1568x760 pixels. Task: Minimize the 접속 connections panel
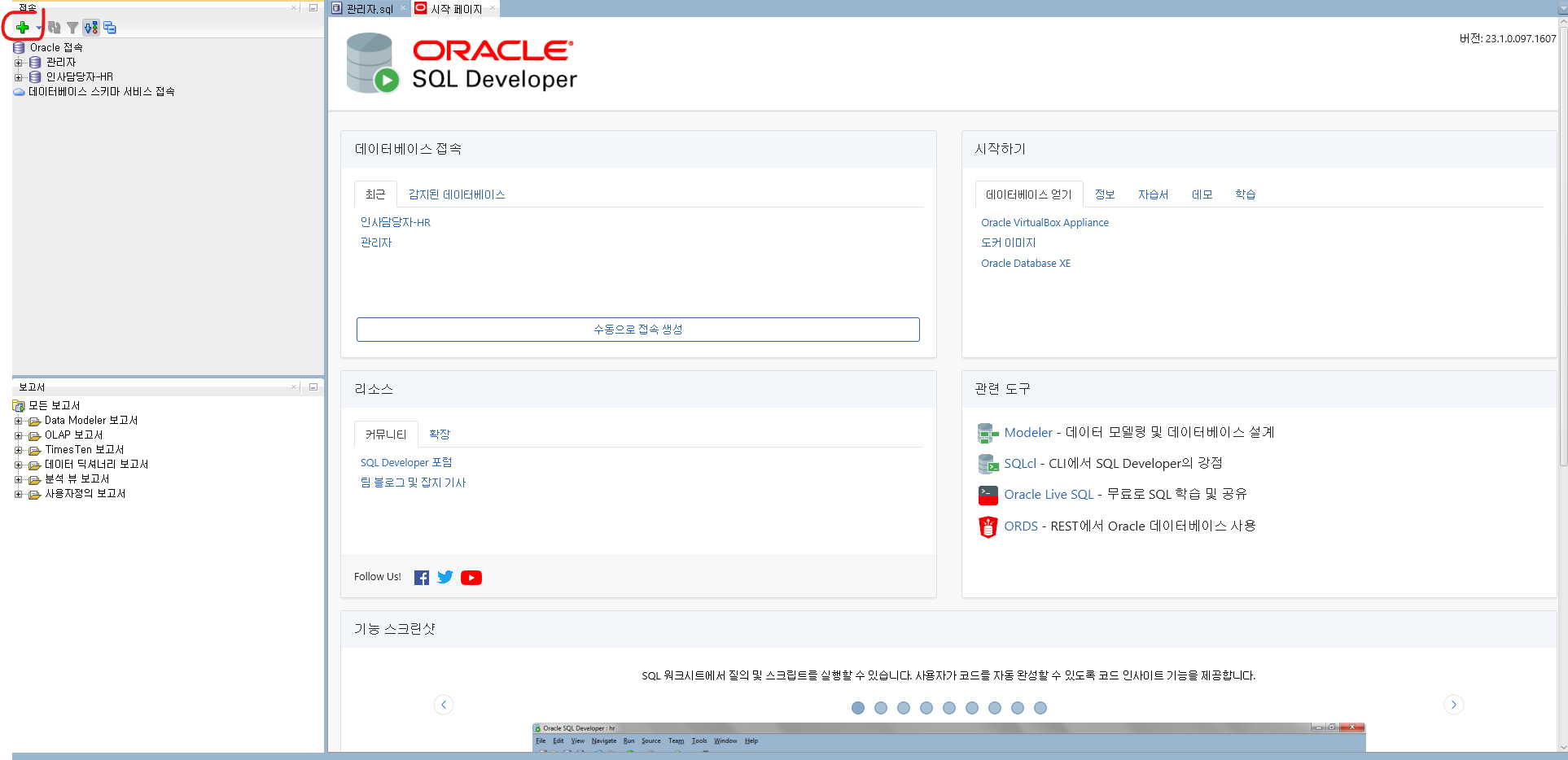point(313,7)
